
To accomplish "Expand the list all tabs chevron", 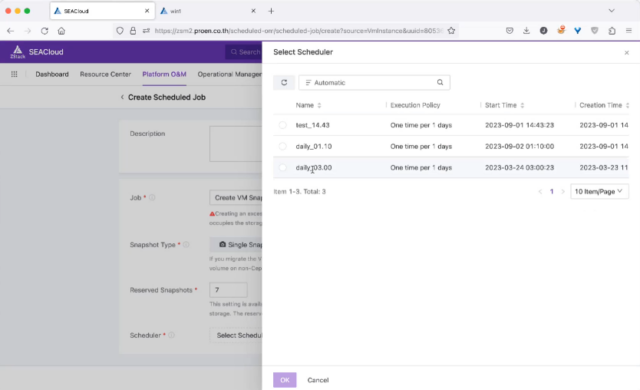I will coord(611,11).
